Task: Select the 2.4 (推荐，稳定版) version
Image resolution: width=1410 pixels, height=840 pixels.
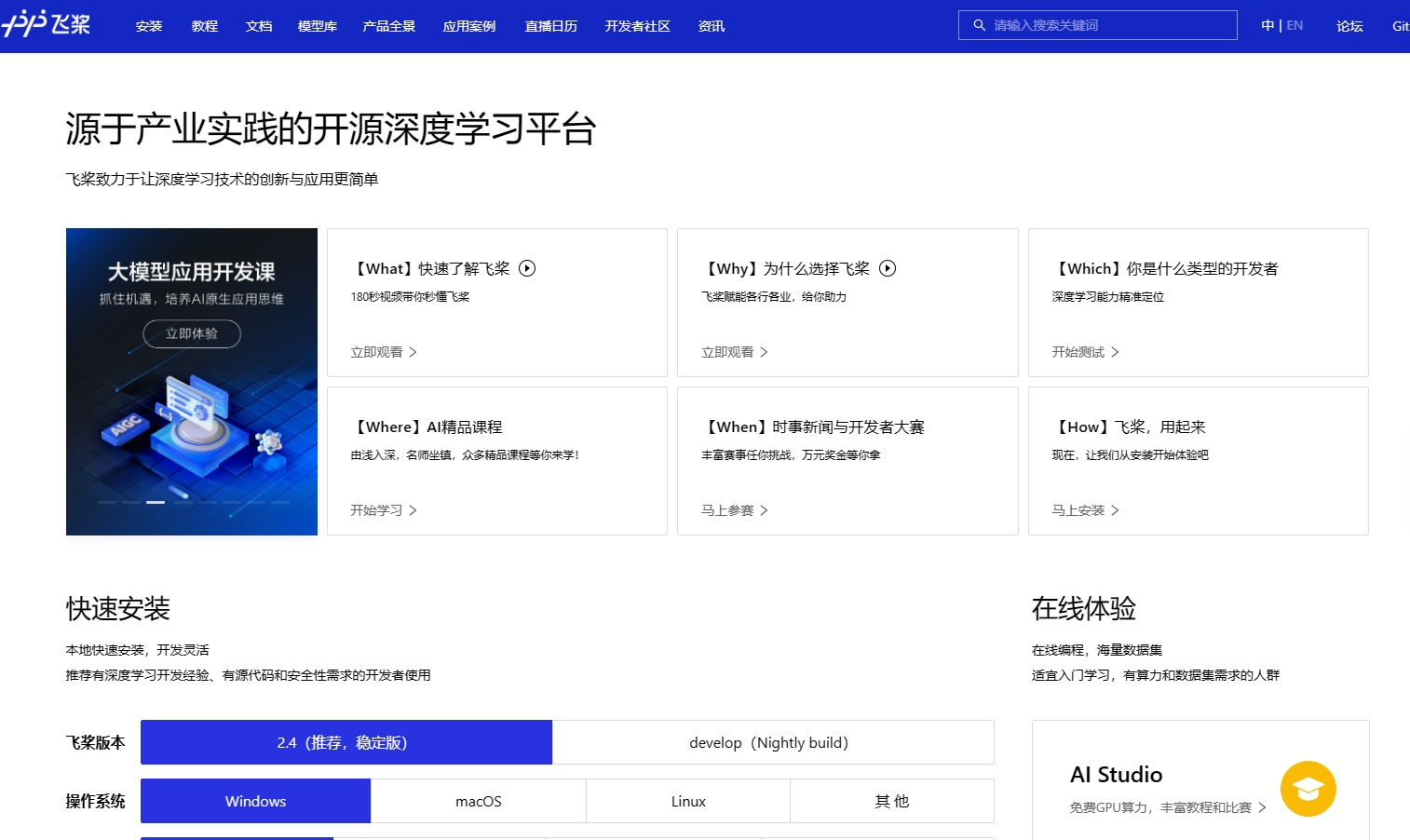Action: [x=346, y=742]
